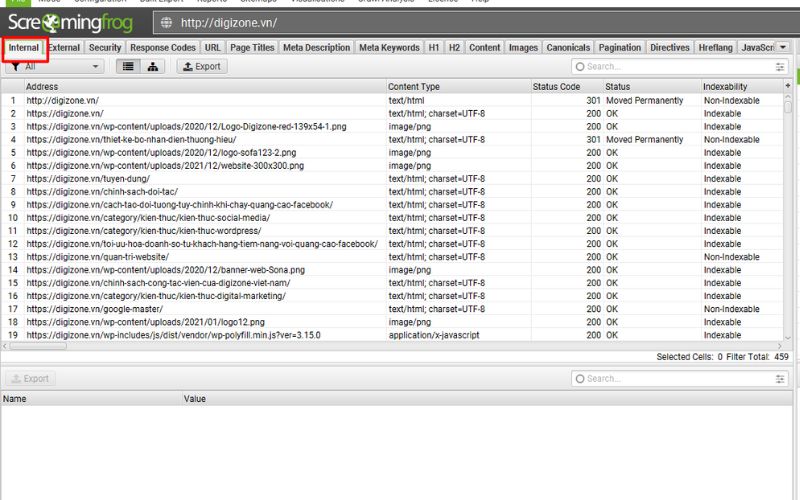Sort by the Status Code column header
This screenshot has width=800, height=500.
pyautogui.click(x=567, y=86)
